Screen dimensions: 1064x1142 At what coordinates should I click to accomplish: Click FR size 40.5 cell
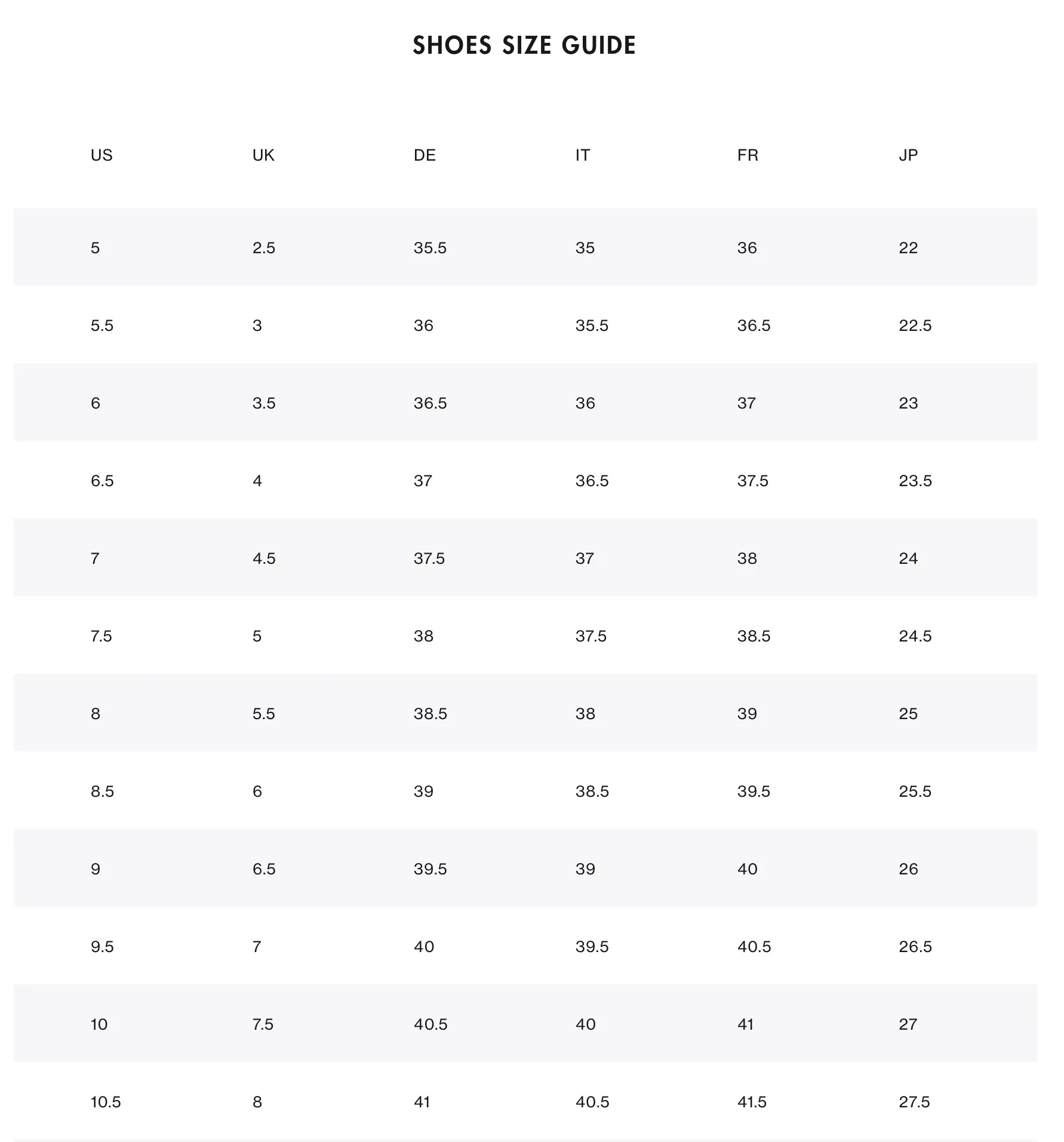pyautogui.click(x=754, y=947)
